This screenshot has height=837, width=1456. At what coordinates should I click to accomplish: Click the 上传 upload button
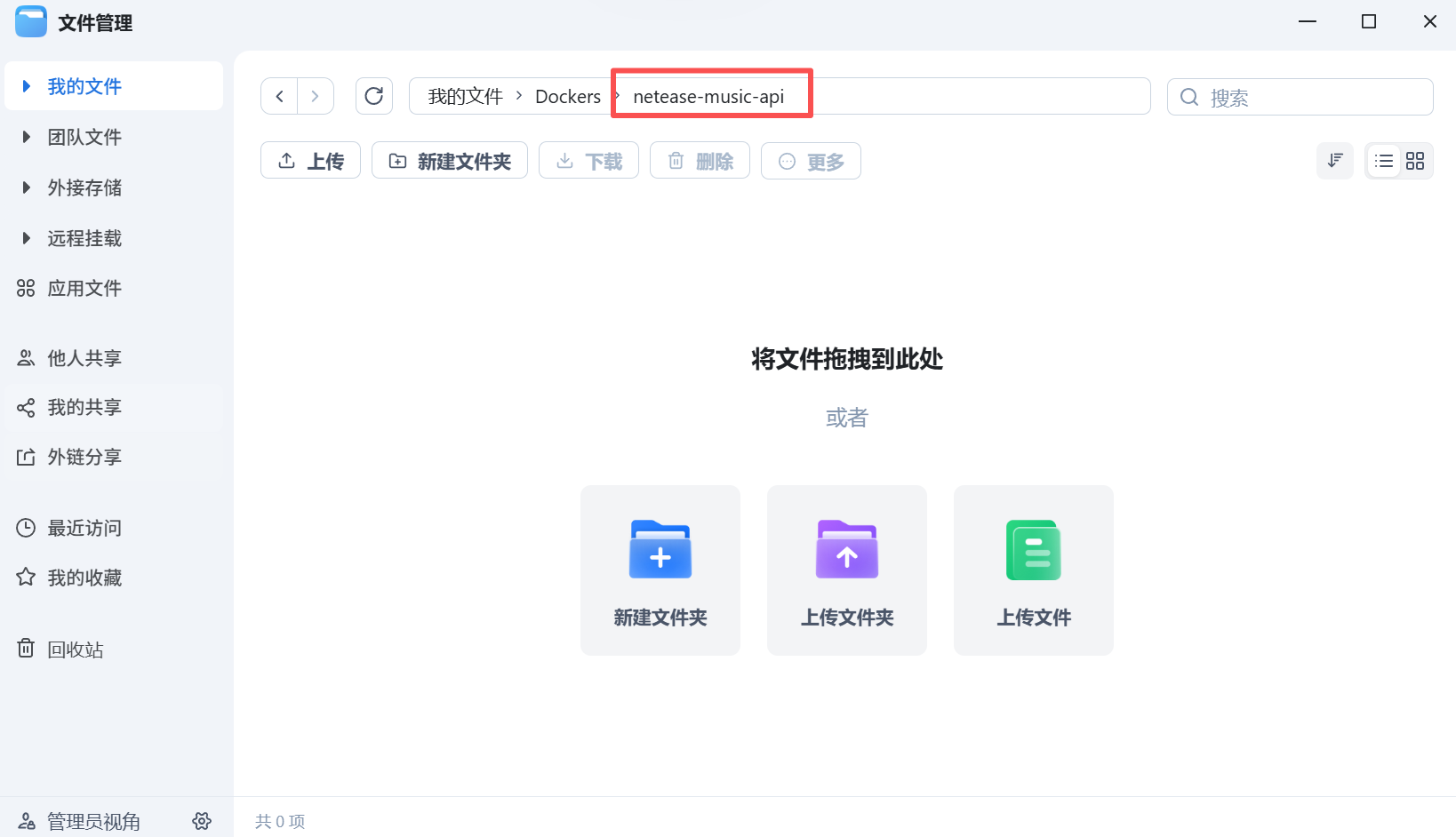pyautogui.click(x=310, y=161)
